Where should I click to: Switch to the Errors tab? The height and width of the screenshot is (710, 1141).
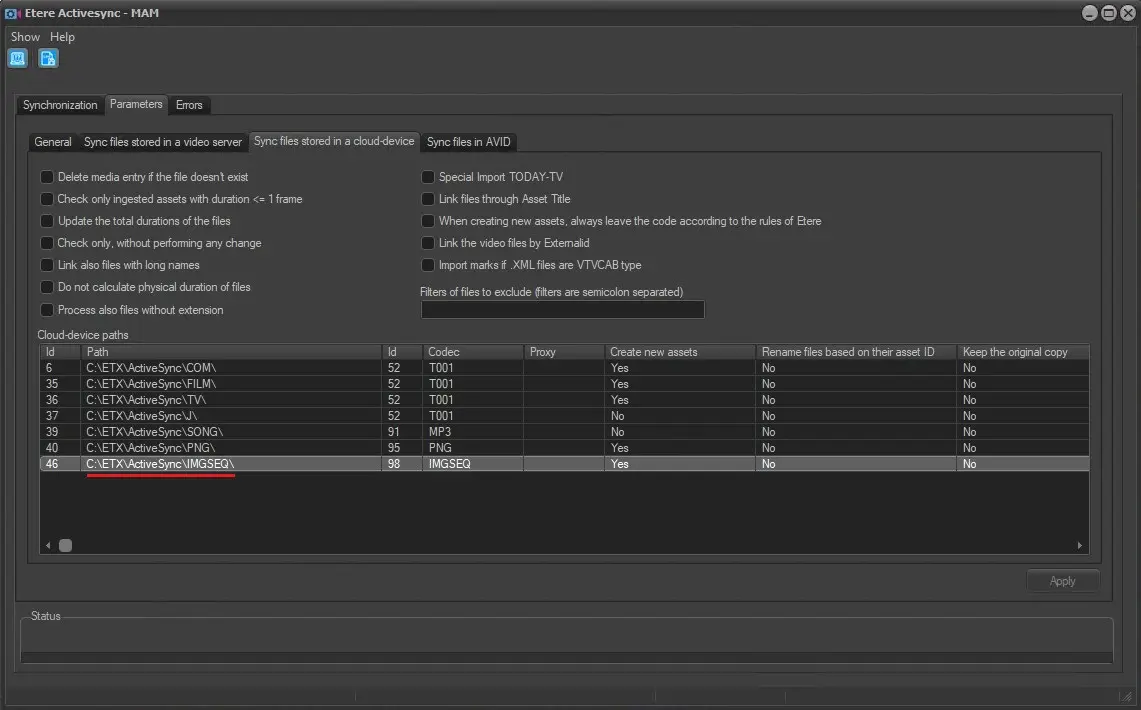189,105
